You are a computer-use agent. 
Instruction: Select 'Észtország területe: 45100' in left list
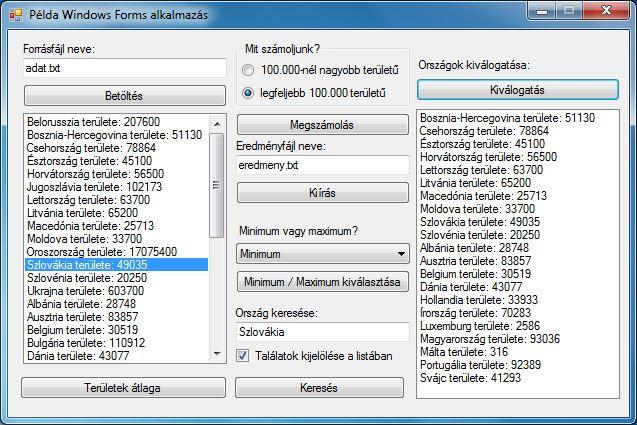(x=117, y=161)
